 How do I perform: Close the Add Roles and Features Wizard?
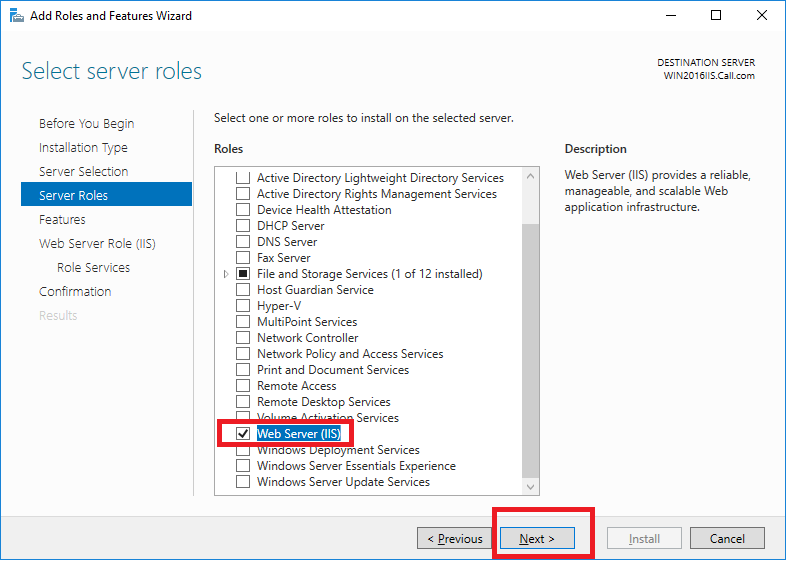[x=761, y=16]
